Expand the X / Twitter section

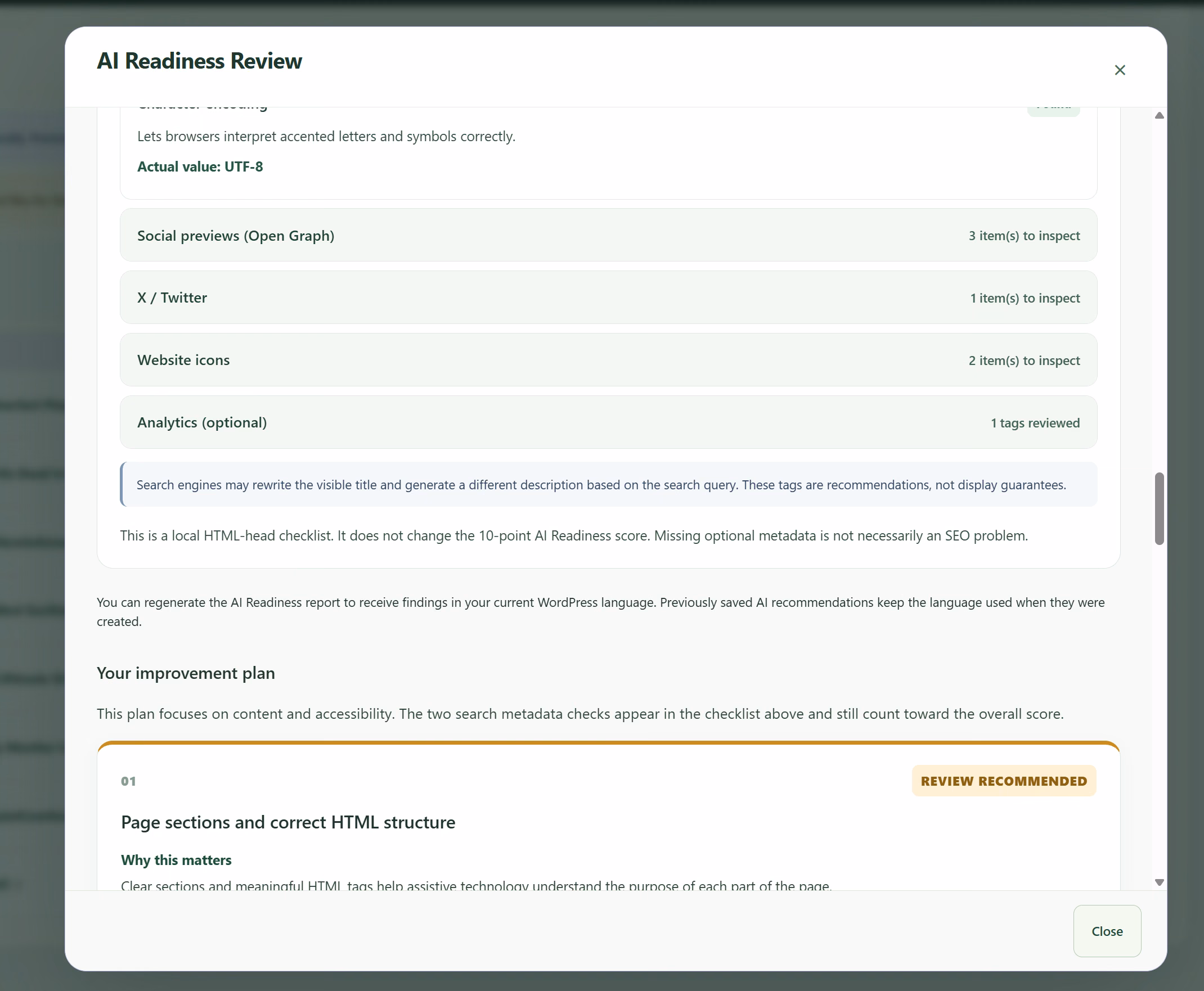click(x=609, y=298)
